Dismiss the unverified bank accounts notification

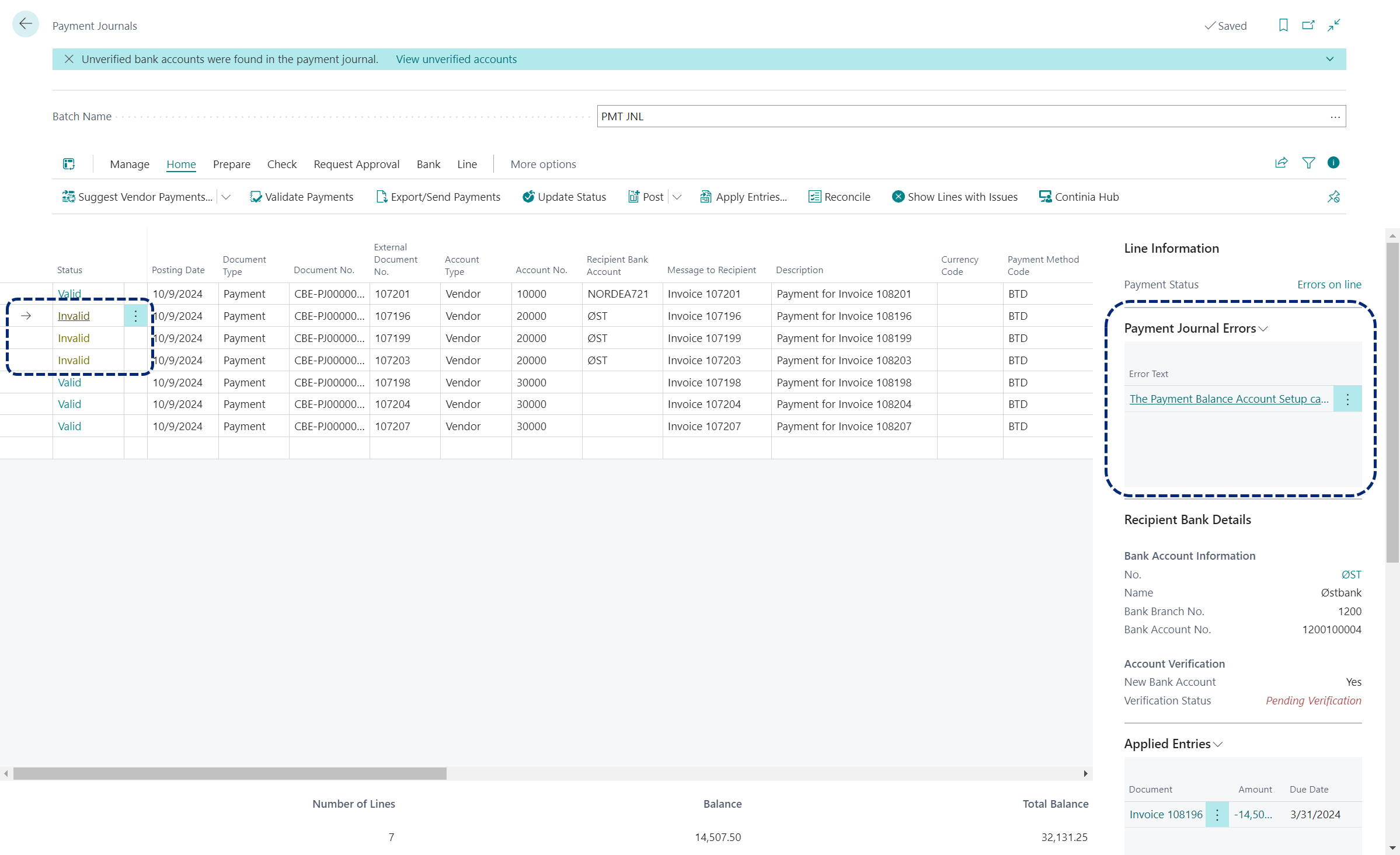pos(69,59)
